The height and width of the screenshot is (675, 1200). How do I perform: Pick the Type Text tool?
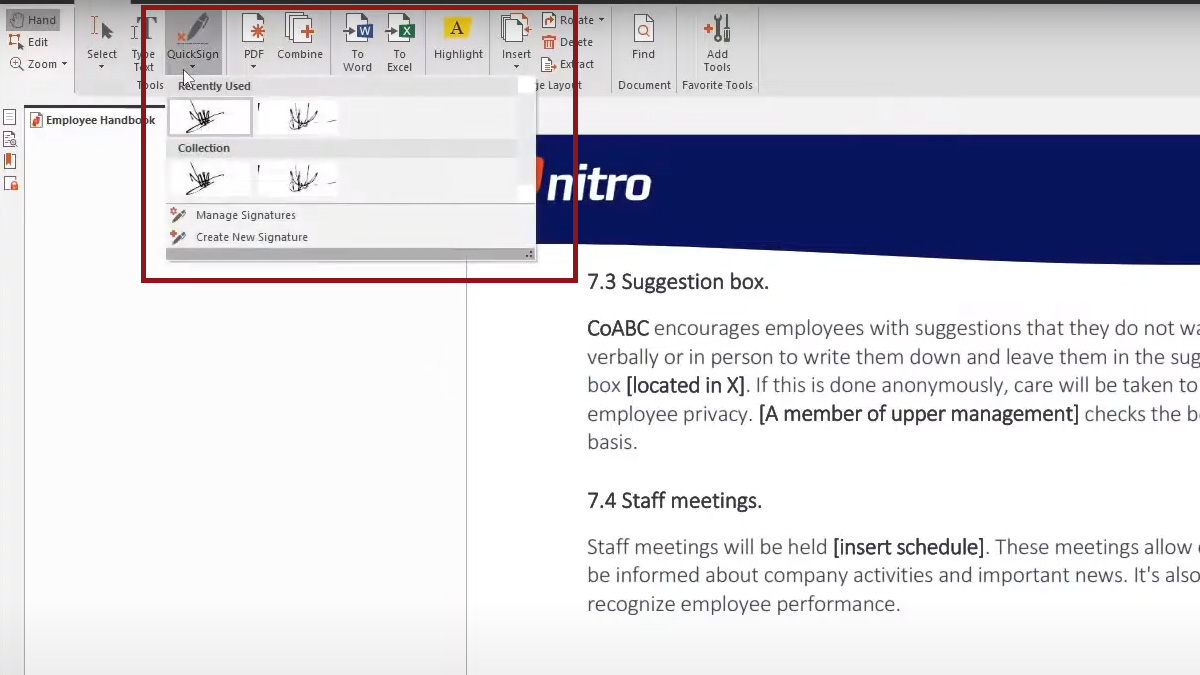click(x=144, y=44)
